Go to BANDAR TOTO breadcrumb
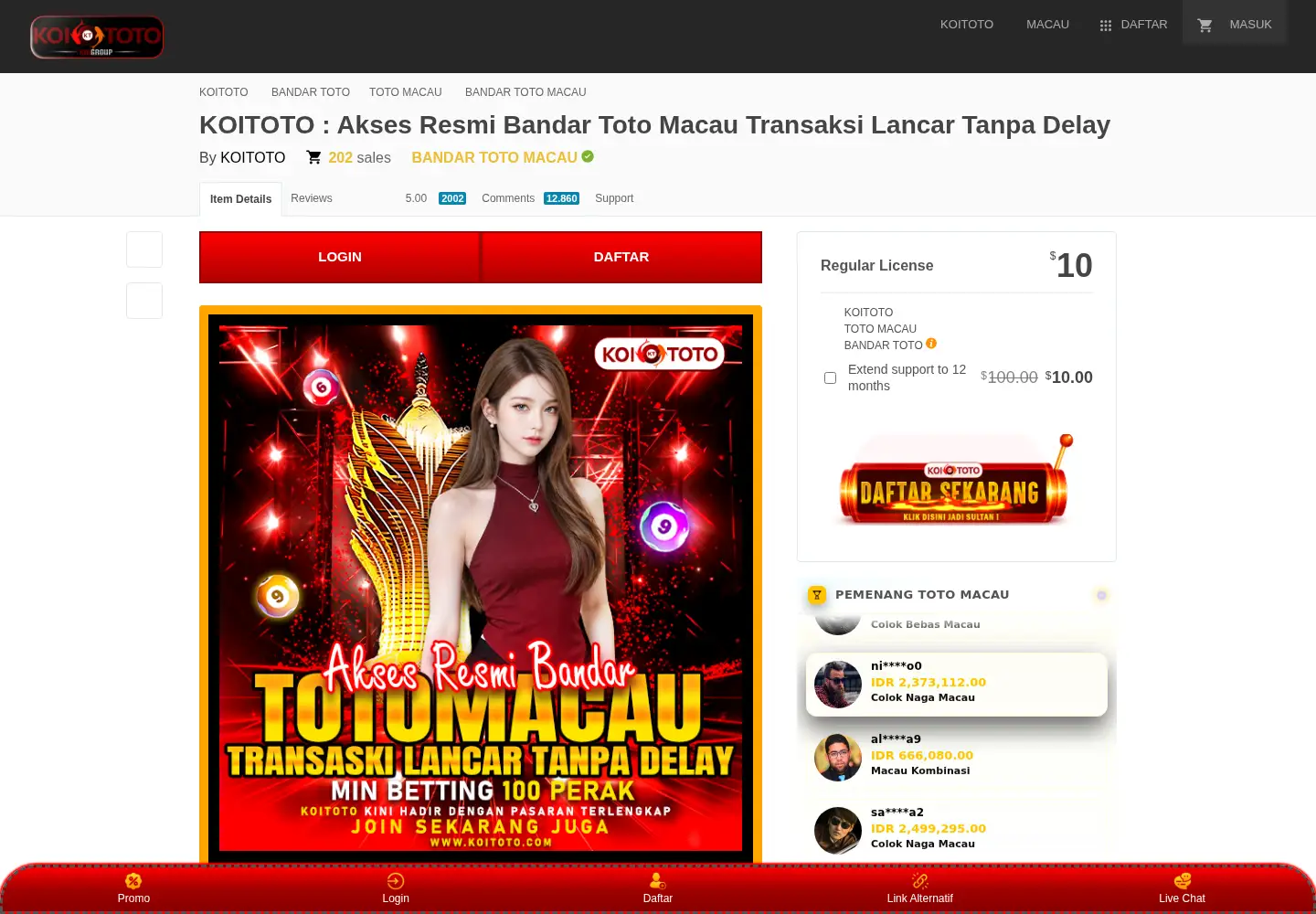The image size is (1316, 914). pyautogui.click(x=311, y=92)
